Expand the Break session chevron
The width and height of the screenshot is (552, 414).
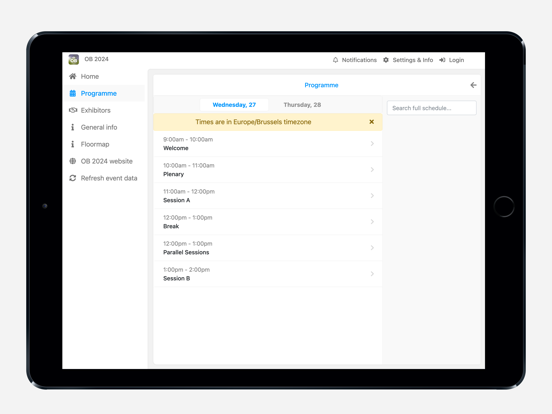372,222
